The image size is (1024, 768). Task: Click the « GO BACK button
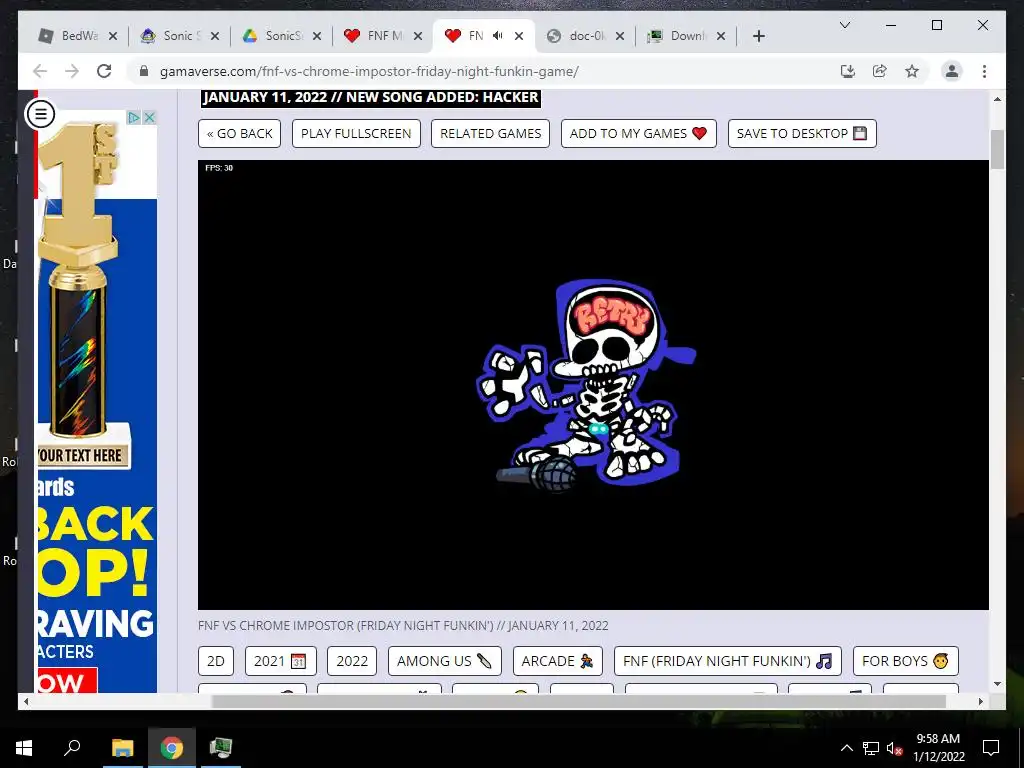[240, 133]
